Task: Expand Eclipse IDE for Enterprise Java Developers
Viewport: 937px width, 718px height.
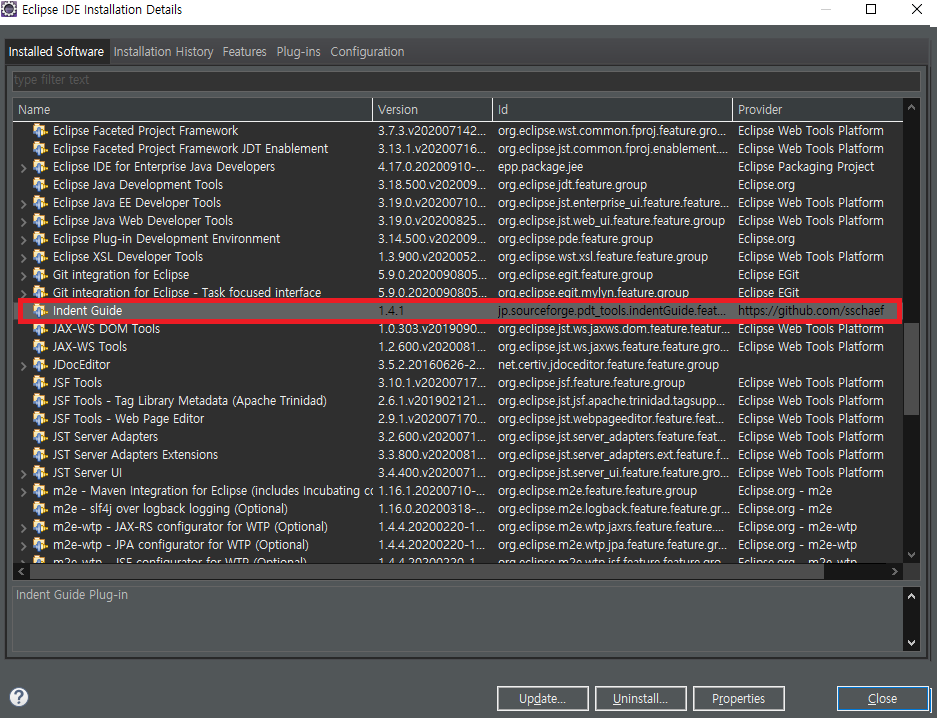Action: coord(23,168)
